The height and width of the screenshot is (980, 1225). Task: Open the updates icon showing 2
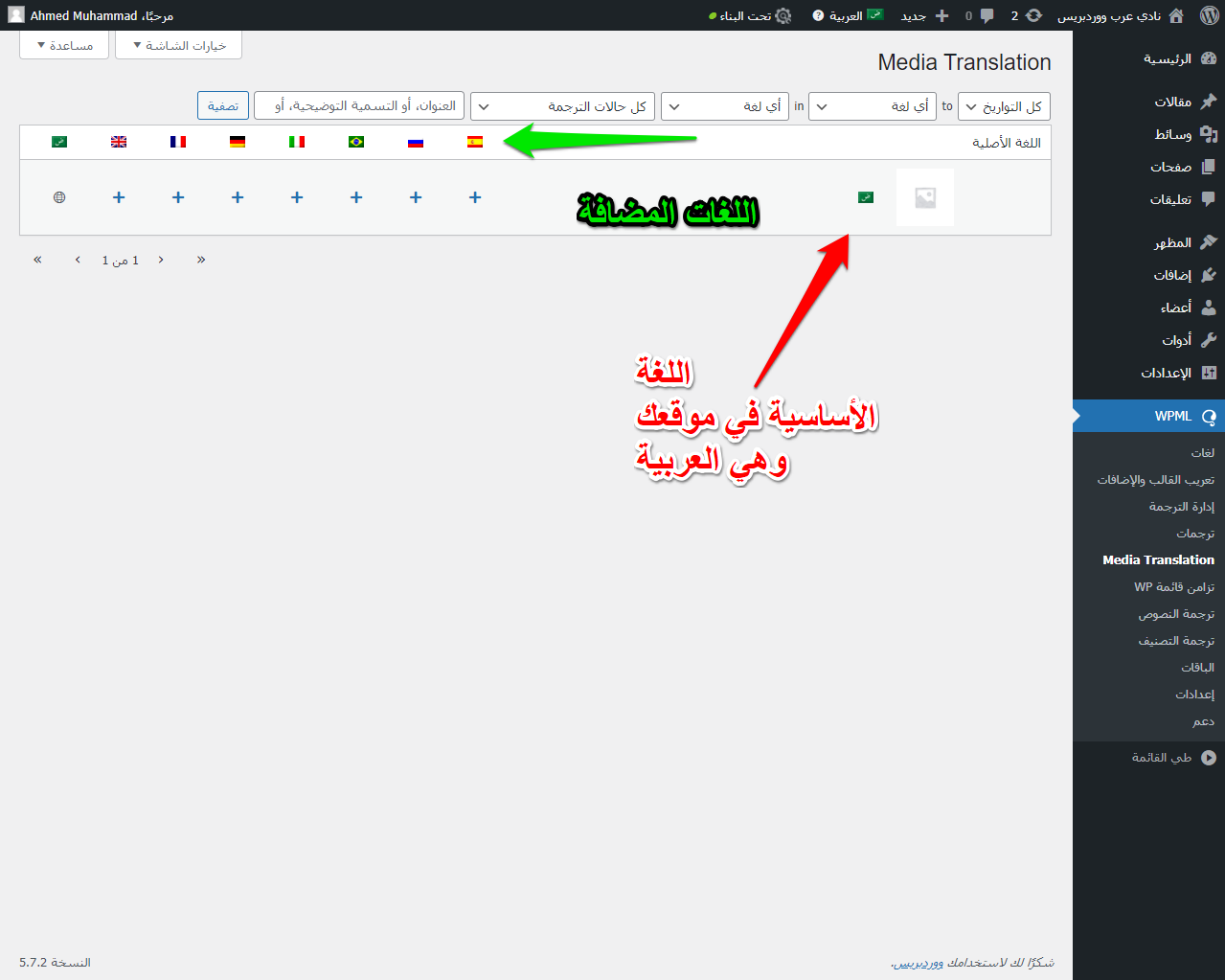coord(1026,15)
